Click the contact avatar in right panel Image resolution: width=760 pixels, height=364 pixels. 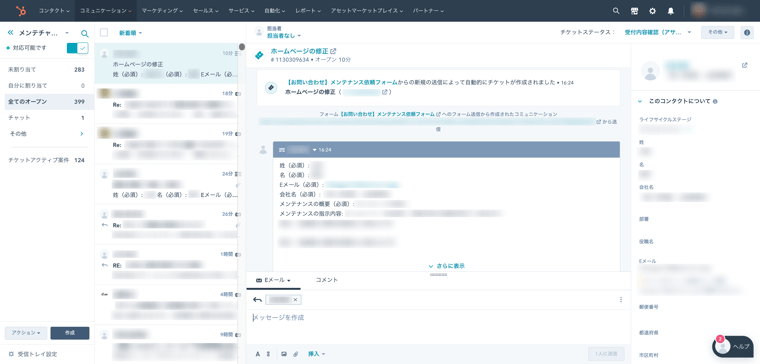pos(650,71)
